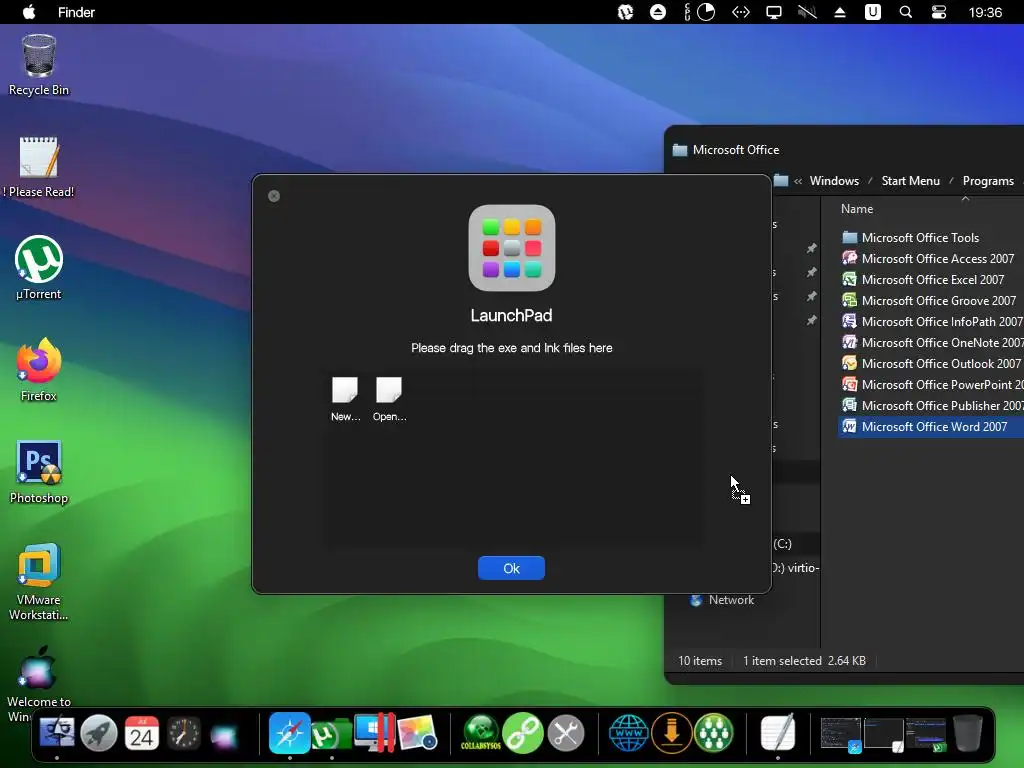1024x768 pixels.
Task: Click the circled eject icon in menu bar
Action: click(658, 12)
